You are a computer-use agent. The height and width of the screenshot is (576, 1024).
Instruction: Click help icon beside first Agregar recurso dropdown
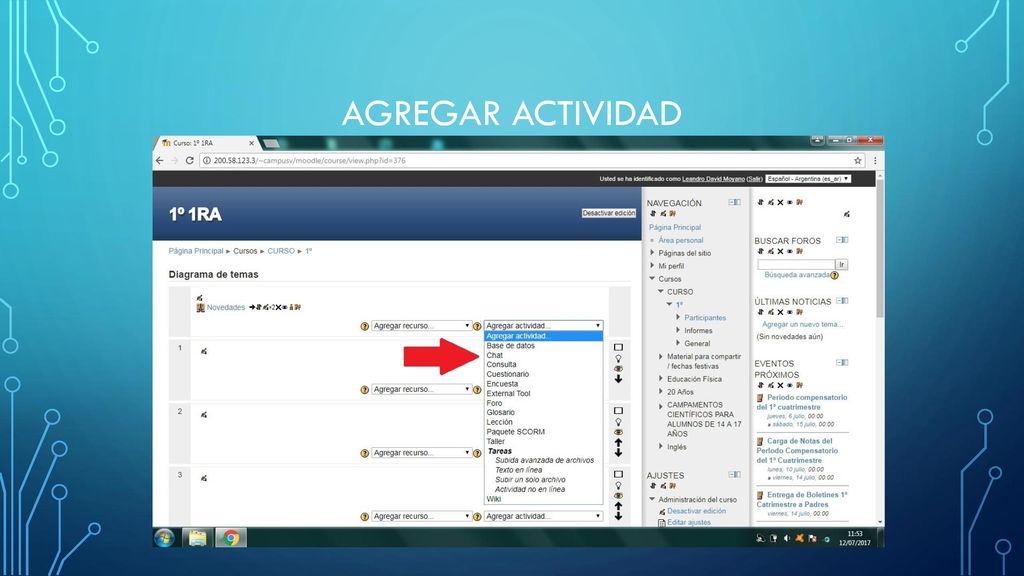pyautogui.click(x=364, y=326)
